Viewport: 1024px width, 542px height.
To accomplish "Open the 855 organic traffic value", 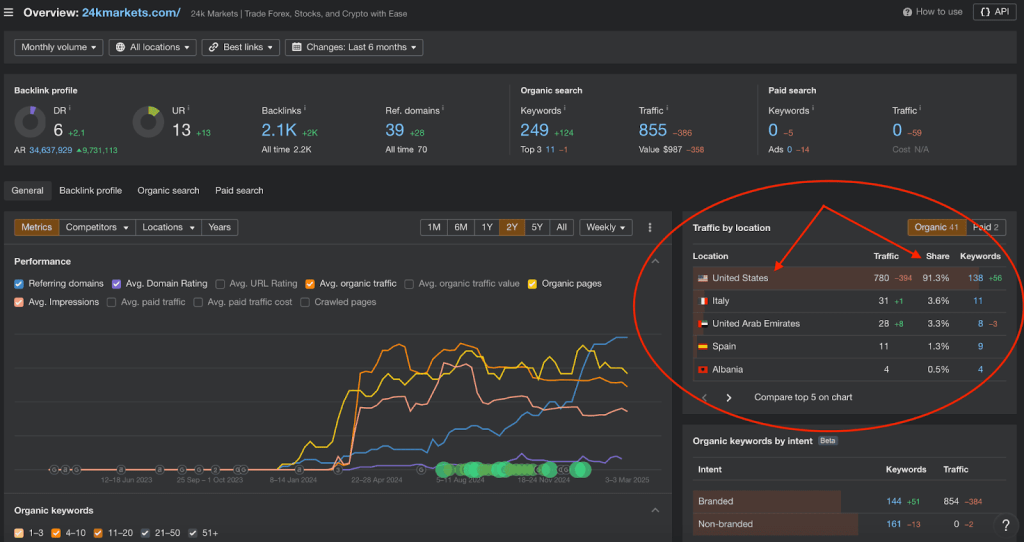I will 652,130.
